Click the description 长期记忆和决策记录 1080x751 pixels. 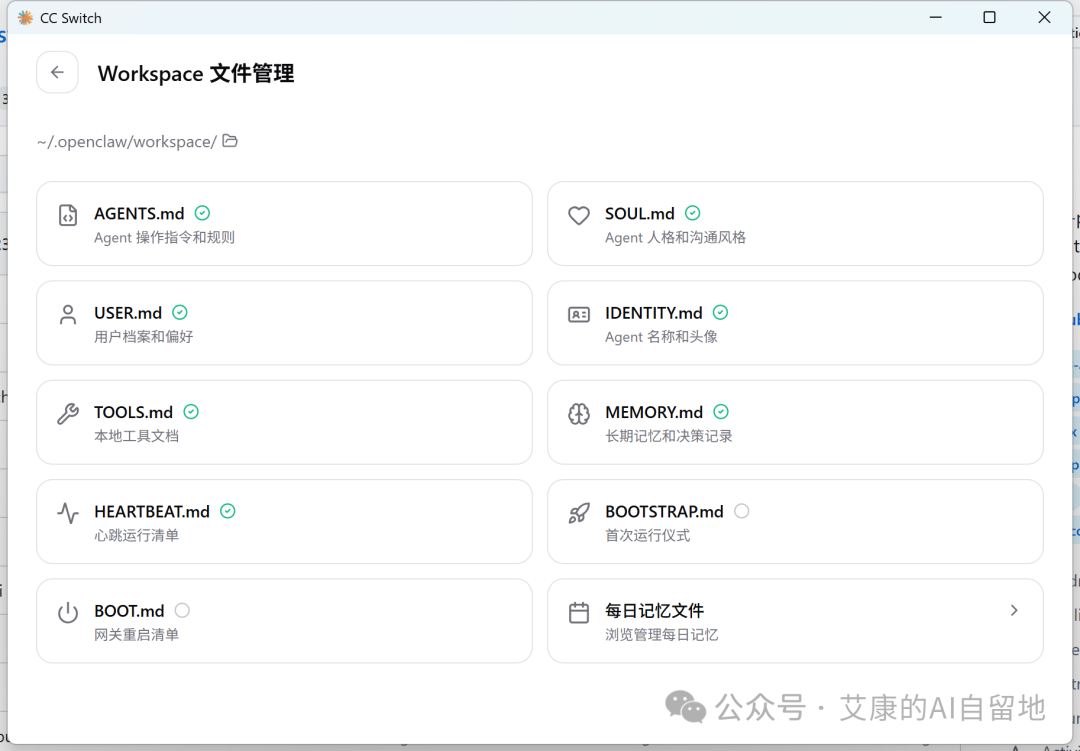click(669, 436)
